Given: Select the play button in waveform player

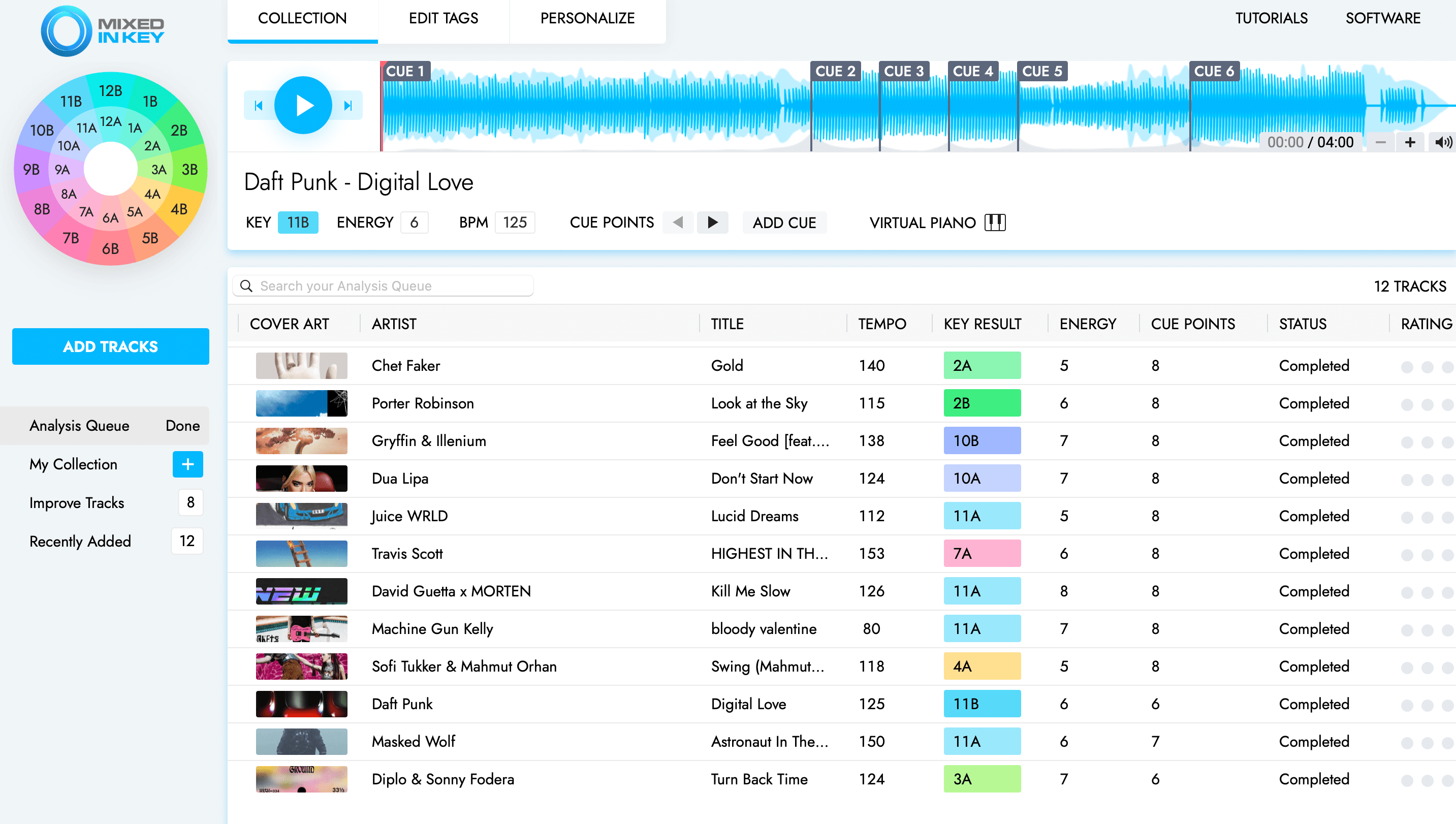Looking at the screenshot, I should point(303,105).
